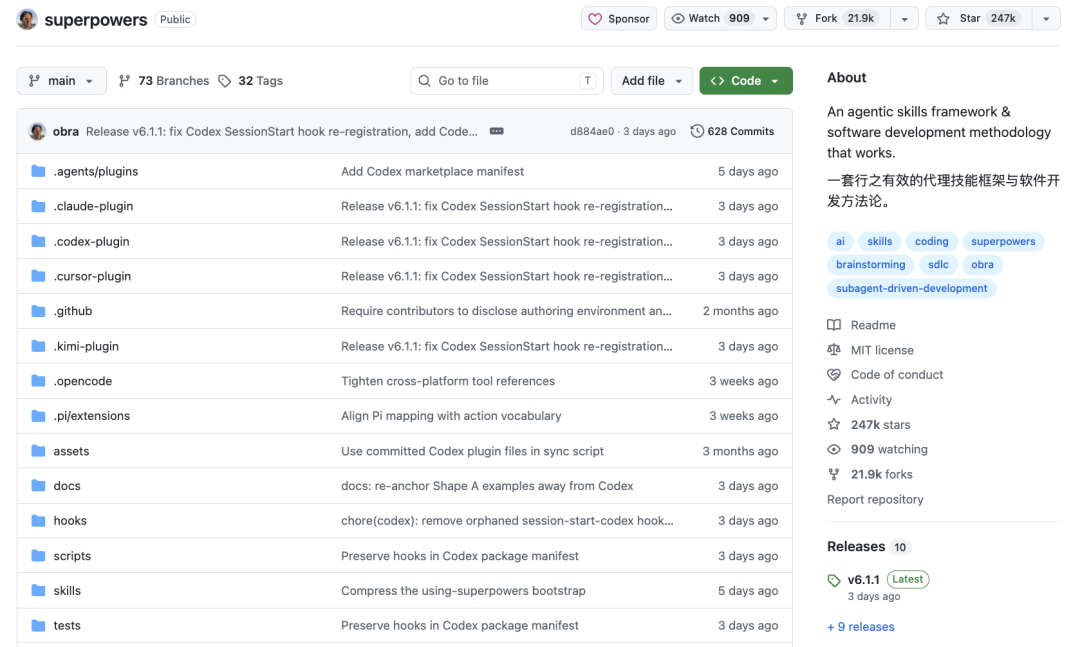Expand the Fork options dropdown arrow
The height and width of the screenshot is (647, 1080).
tap(904, 19)
